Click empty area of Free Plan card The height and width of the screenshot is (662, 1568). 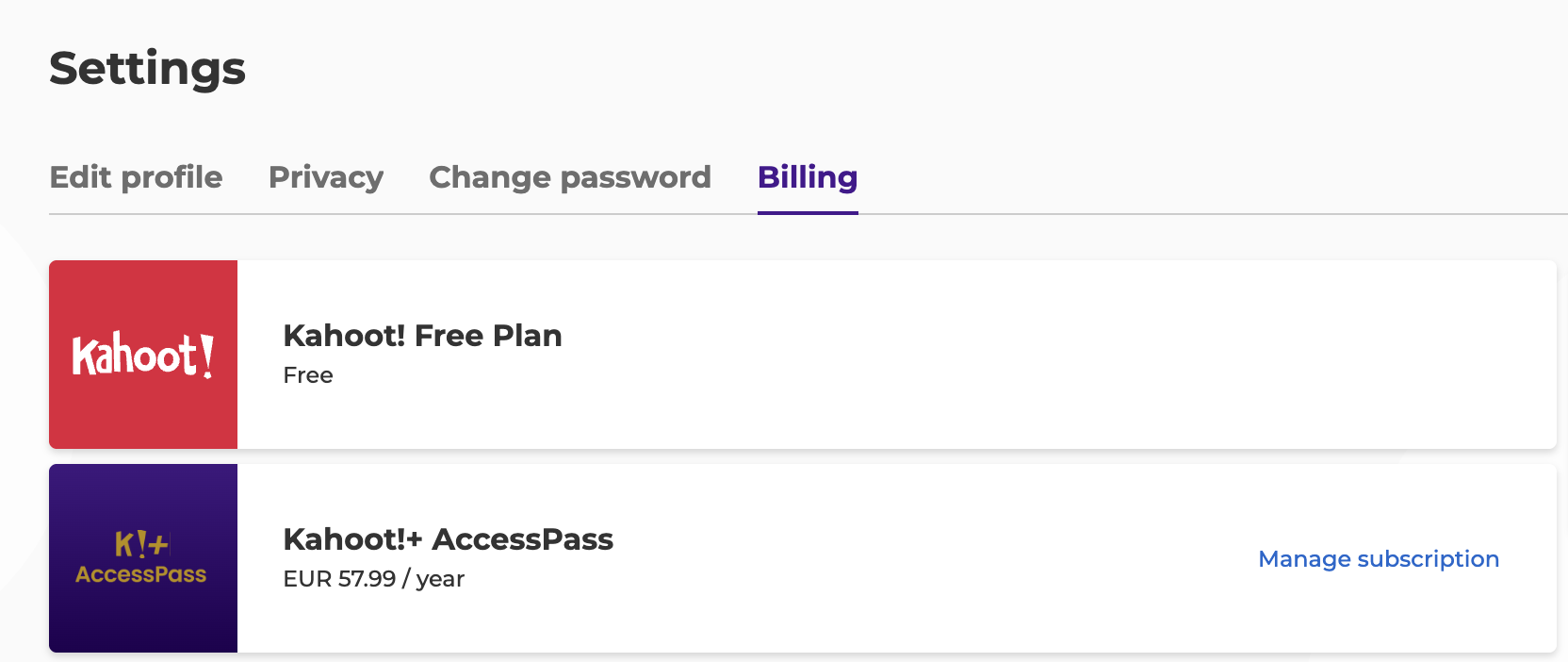click(1037, 355)
